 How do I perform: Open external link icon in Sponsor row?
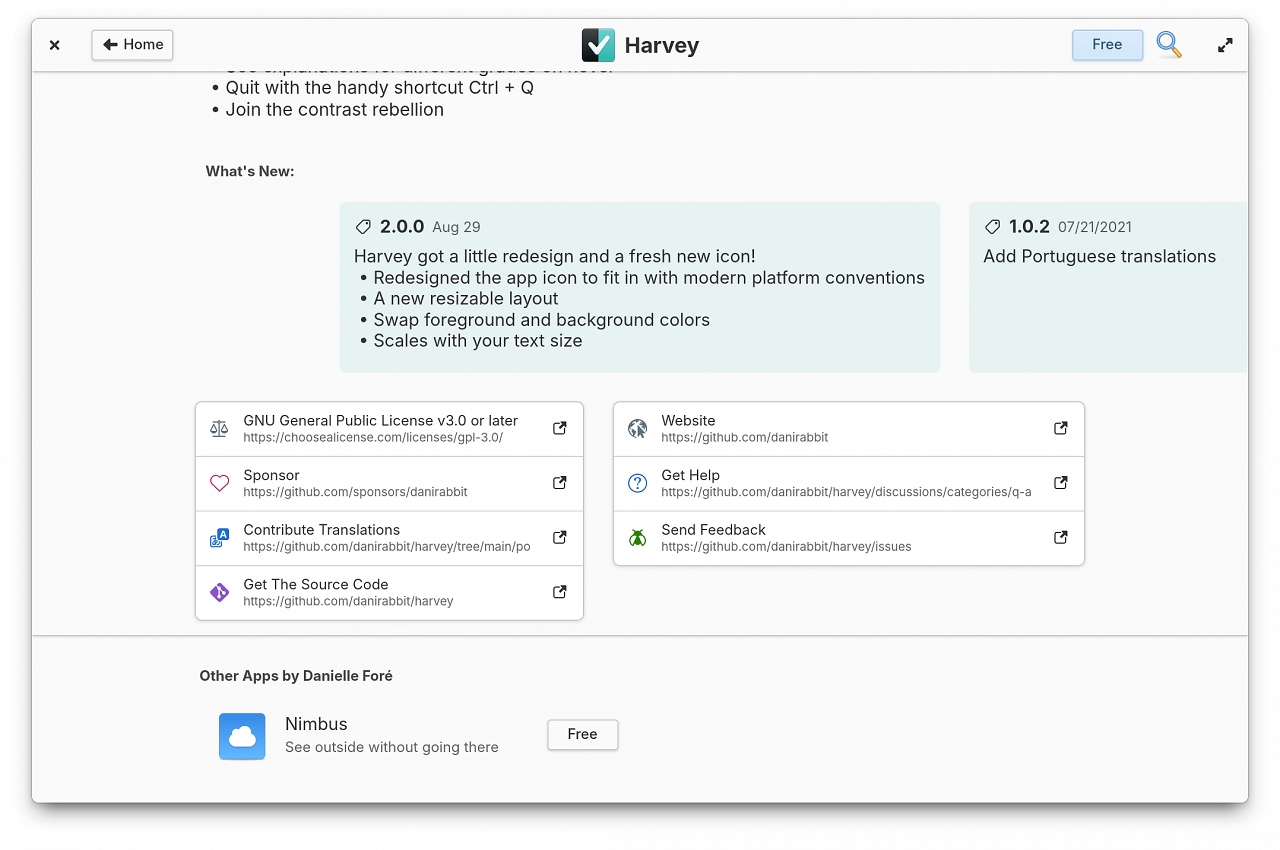pyautogui.click(x=560, y=483)
